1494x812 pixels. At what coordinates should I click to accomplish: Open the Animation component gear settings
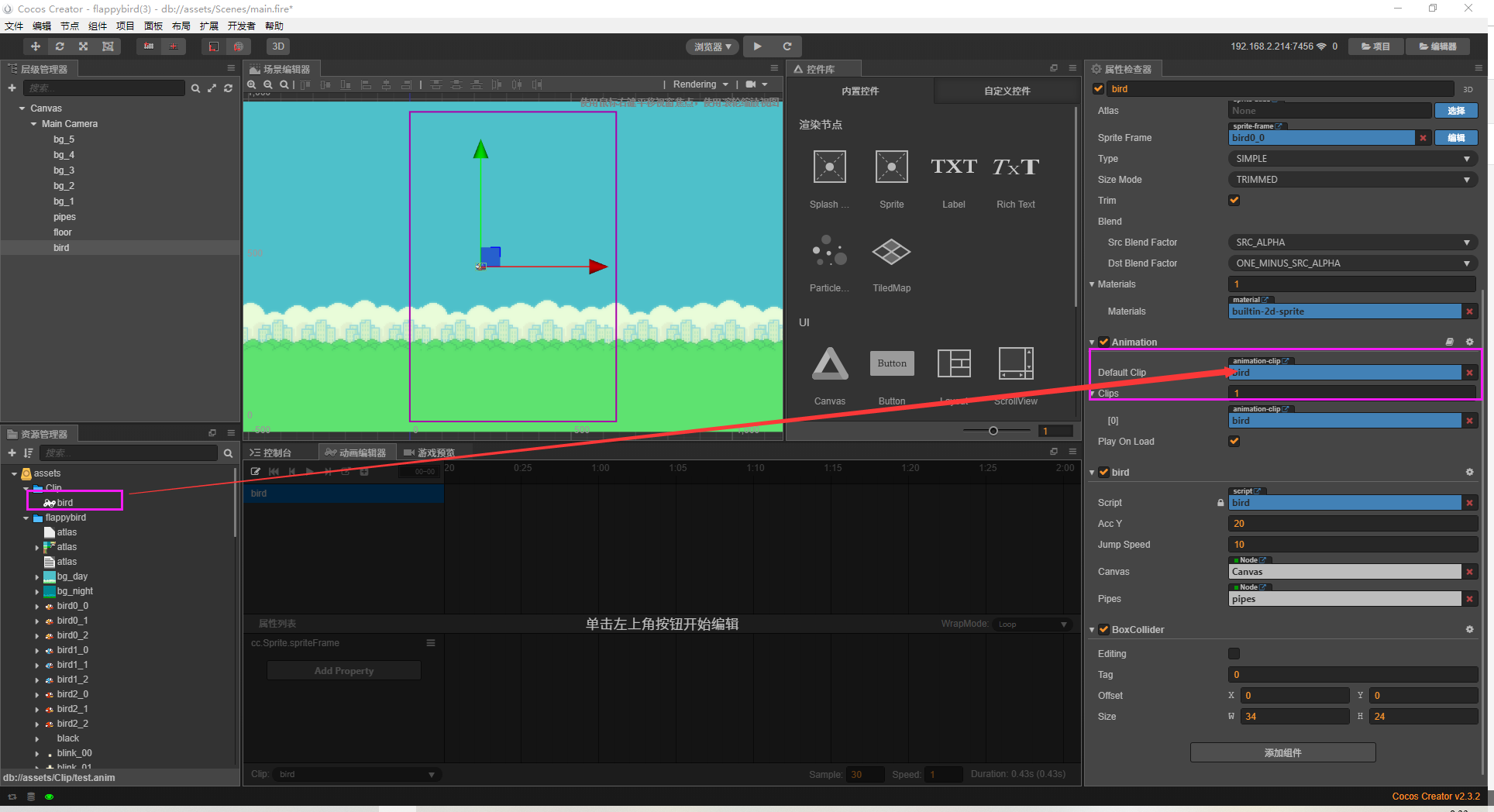point(1469,342)
